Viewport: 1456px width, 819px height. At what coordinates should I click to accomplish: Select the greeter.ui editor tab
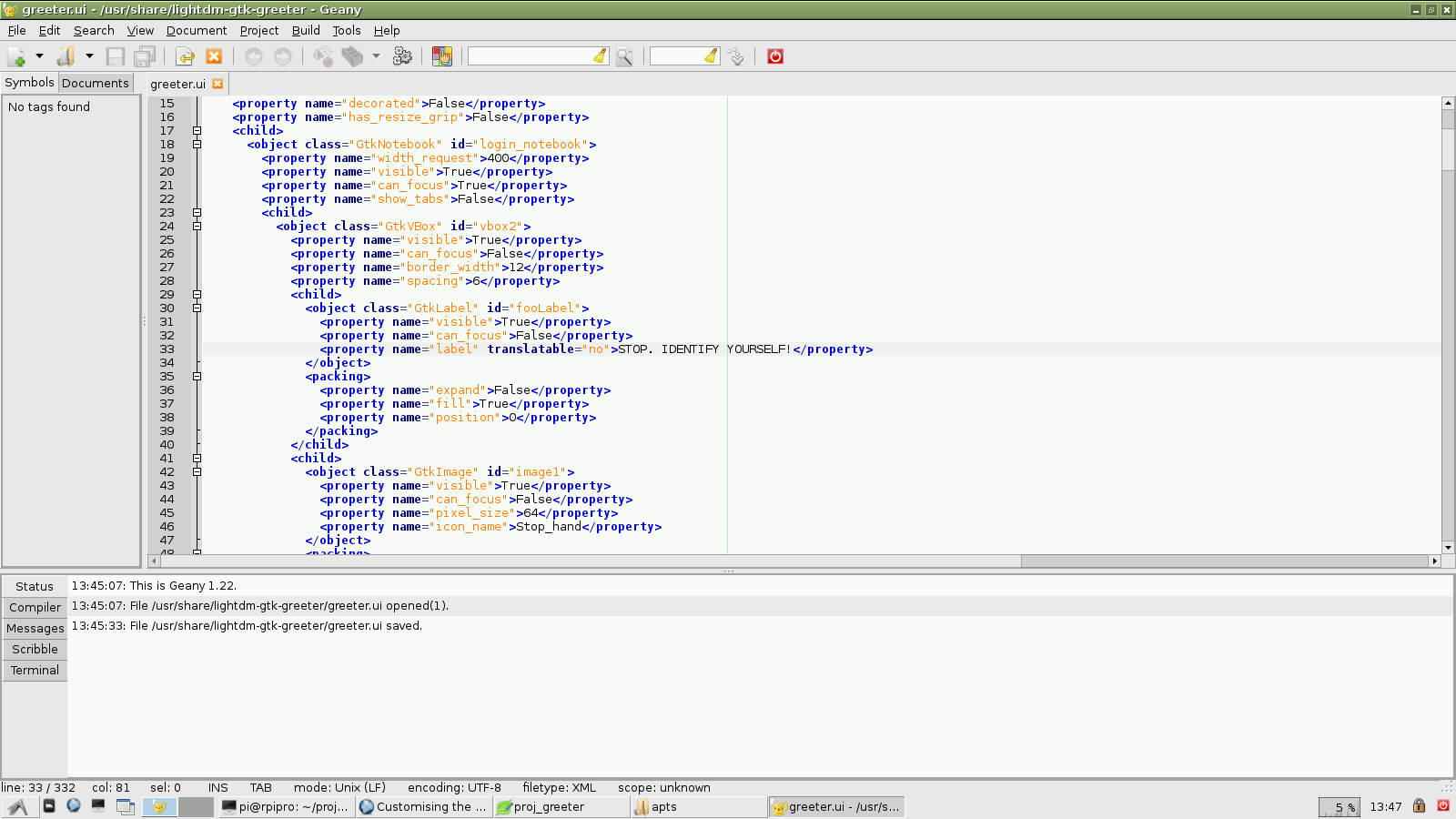tap(178, 84)
